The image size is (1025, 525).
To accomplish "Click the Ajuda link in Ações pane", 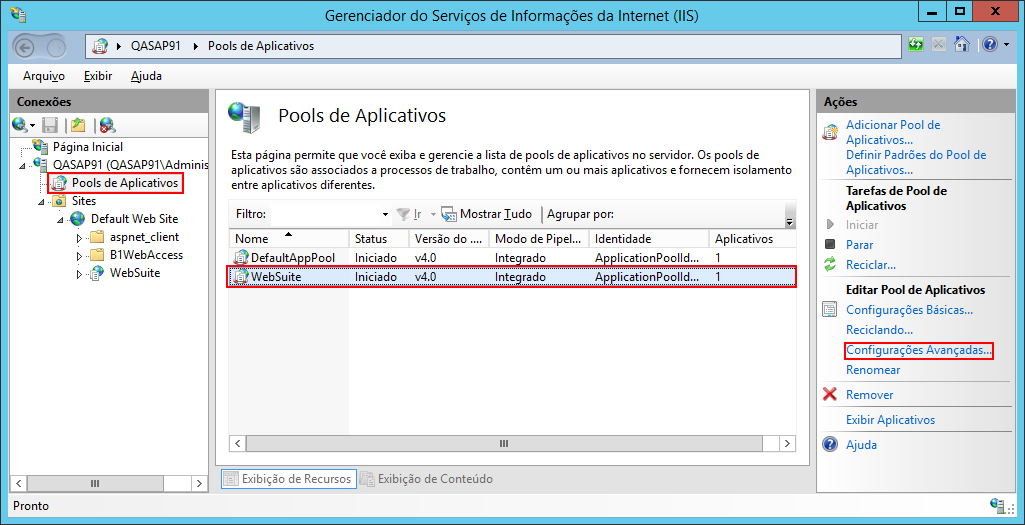I will (861, 445).
